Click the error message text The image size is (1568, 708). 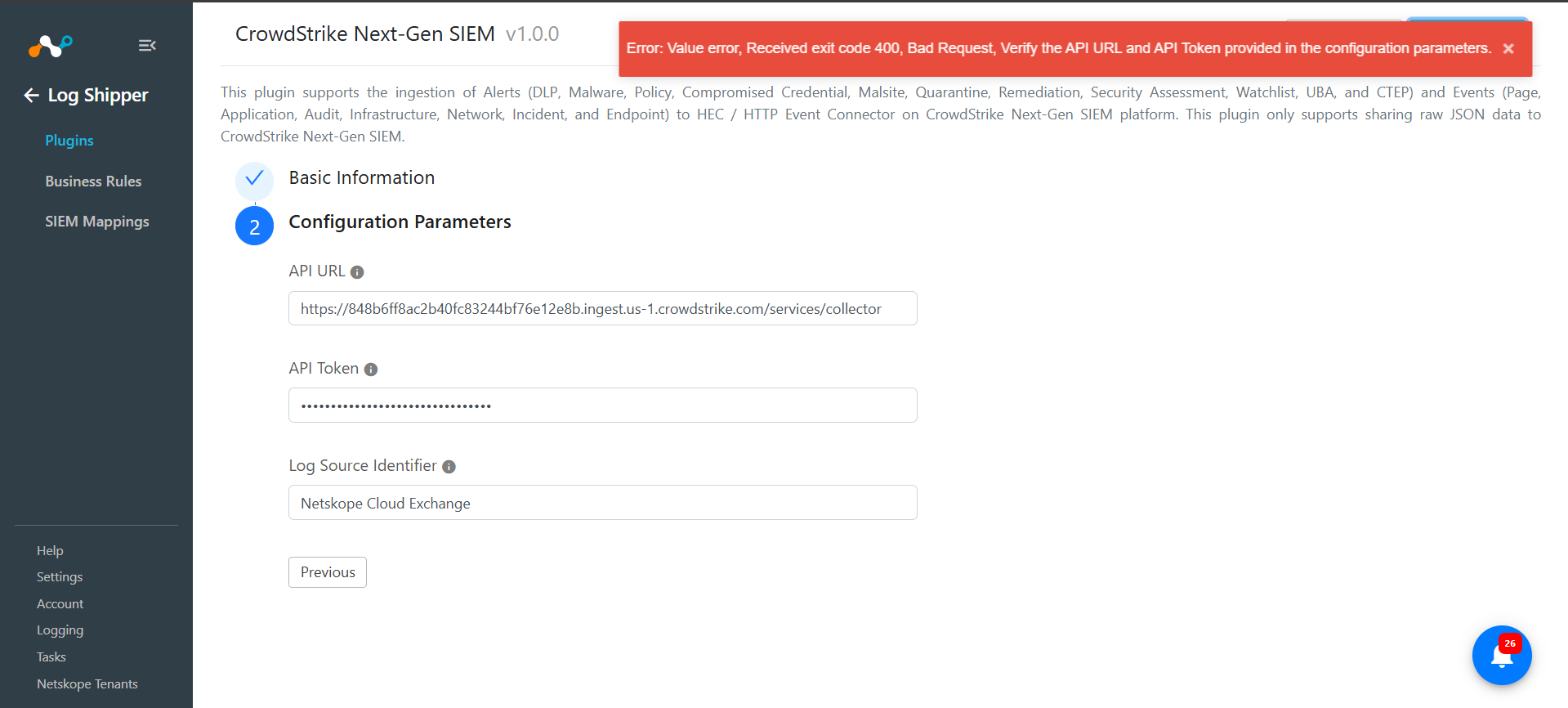(x=1059, y=48)
